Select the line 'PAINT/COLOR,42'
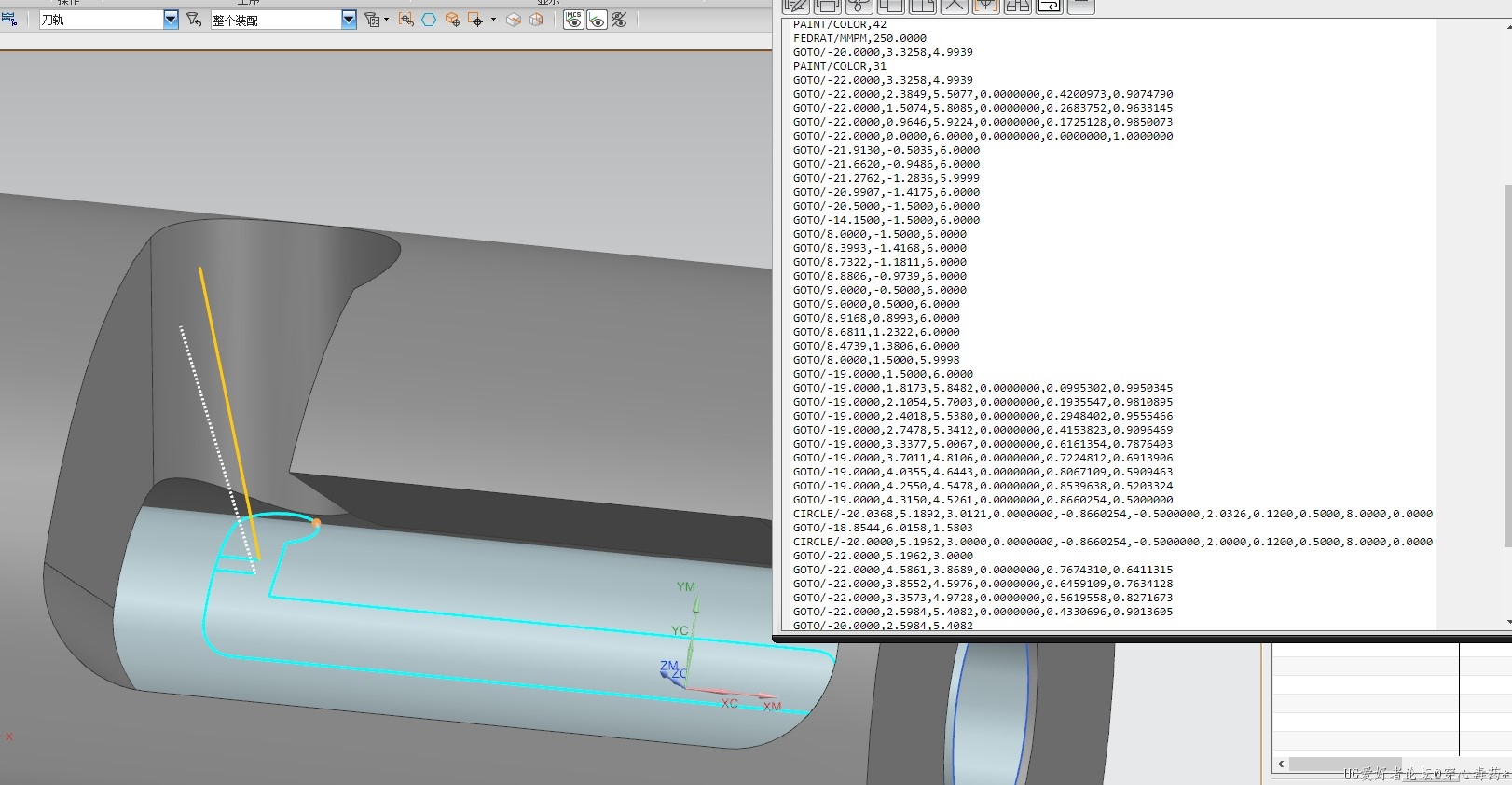This screenshot has width=1512, height=785. point(840,24)
